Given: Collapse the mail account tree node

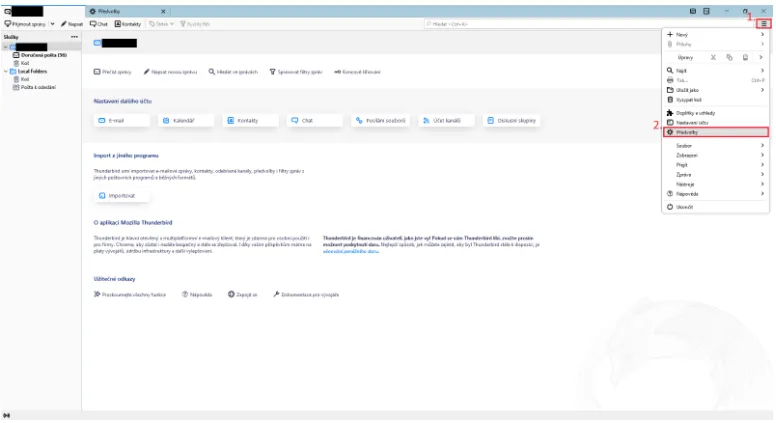Looking at the screenshot, I should tap(6, 47).
